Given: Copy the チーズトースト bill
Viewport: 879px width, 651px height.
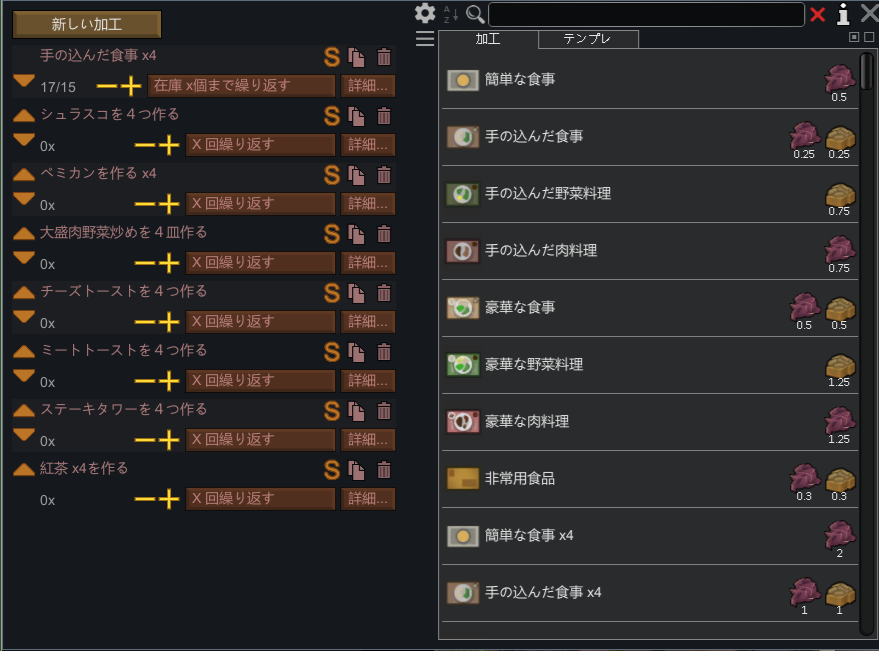Looking at the screenshot, I should [x=357, y=293].
